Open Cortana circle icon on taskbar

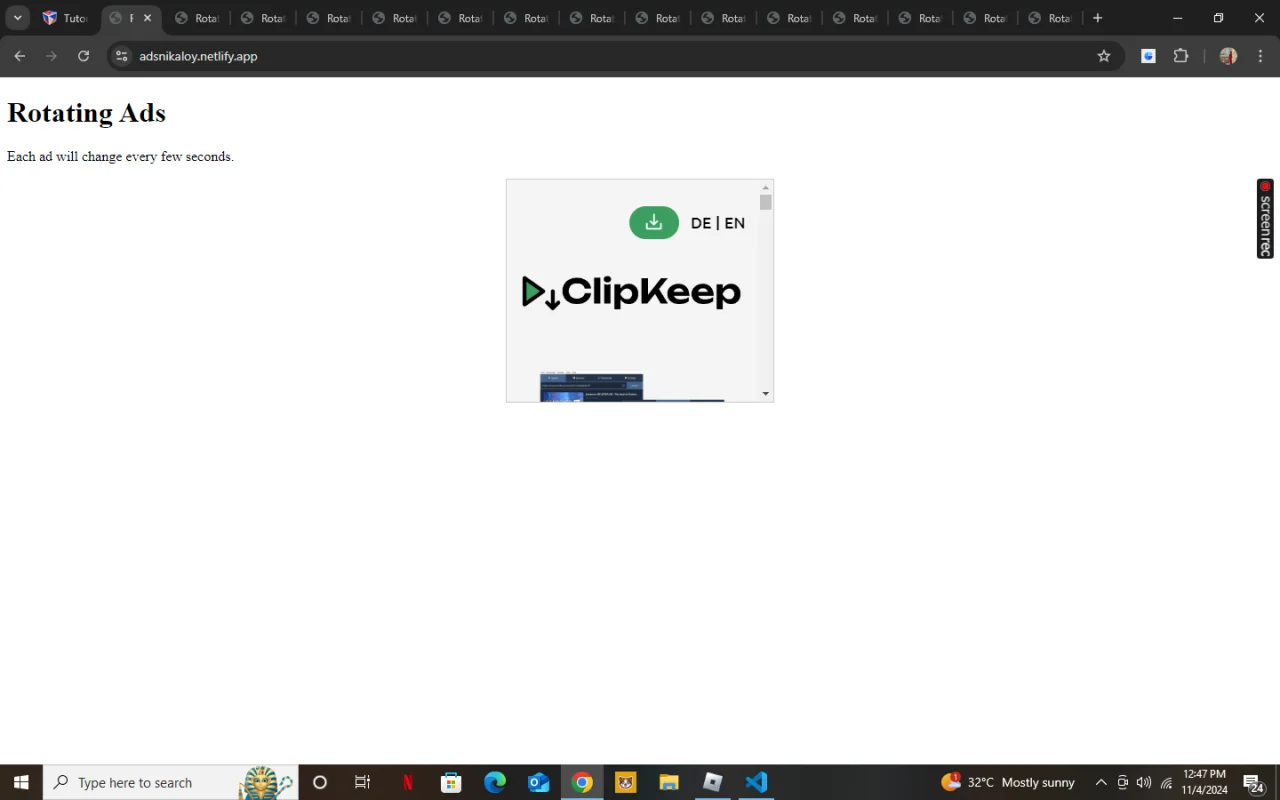click(320, 782)
